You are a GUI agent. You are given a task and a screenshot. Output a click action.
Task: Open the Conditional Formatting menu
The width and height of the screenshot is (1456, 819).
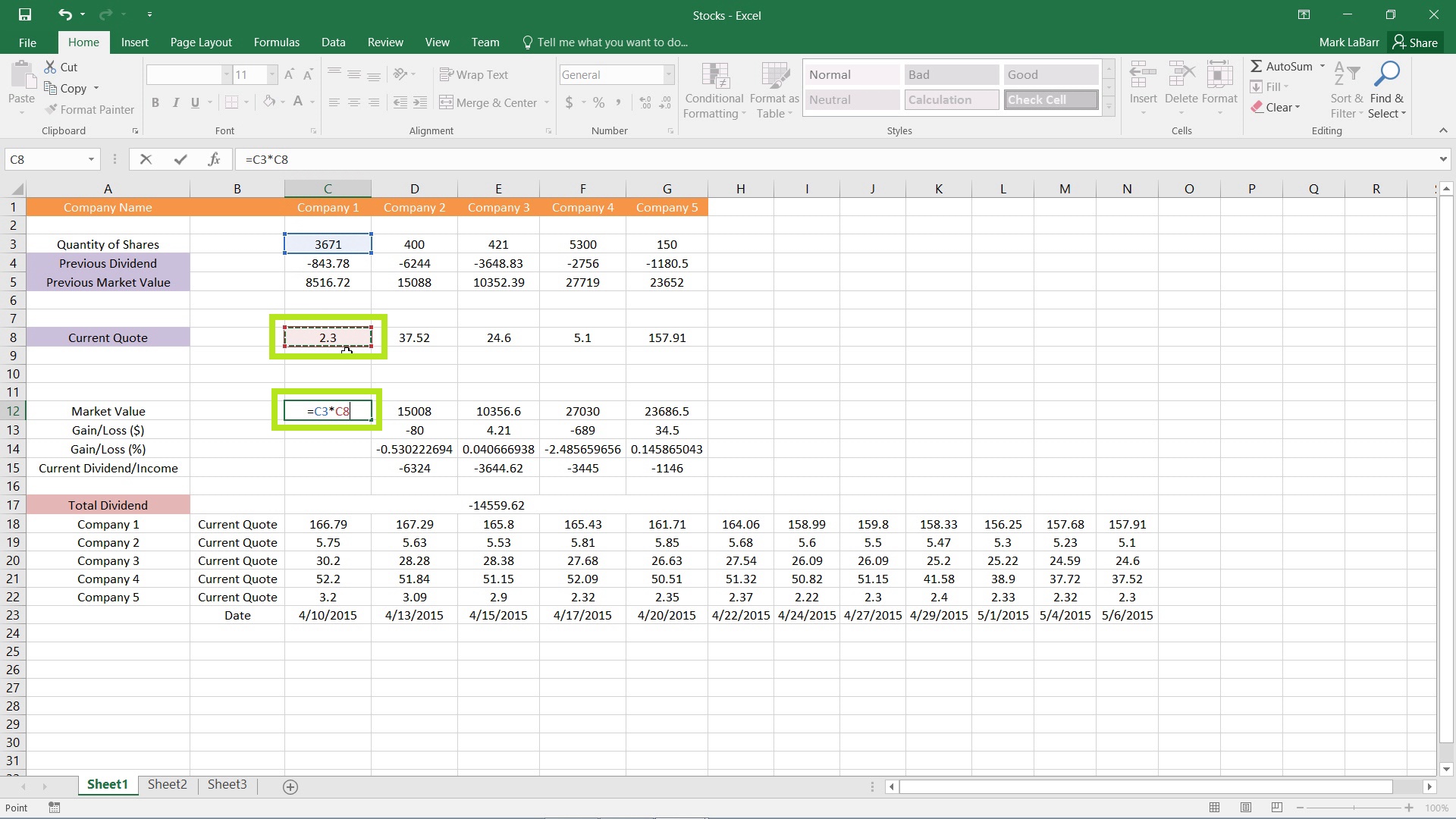[x=713, y=87]
